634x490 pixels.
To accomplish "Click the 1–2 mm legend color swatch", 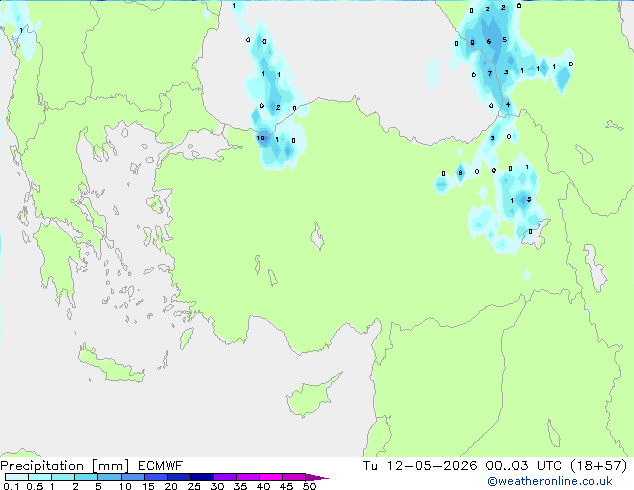I will tap(63, 477).
